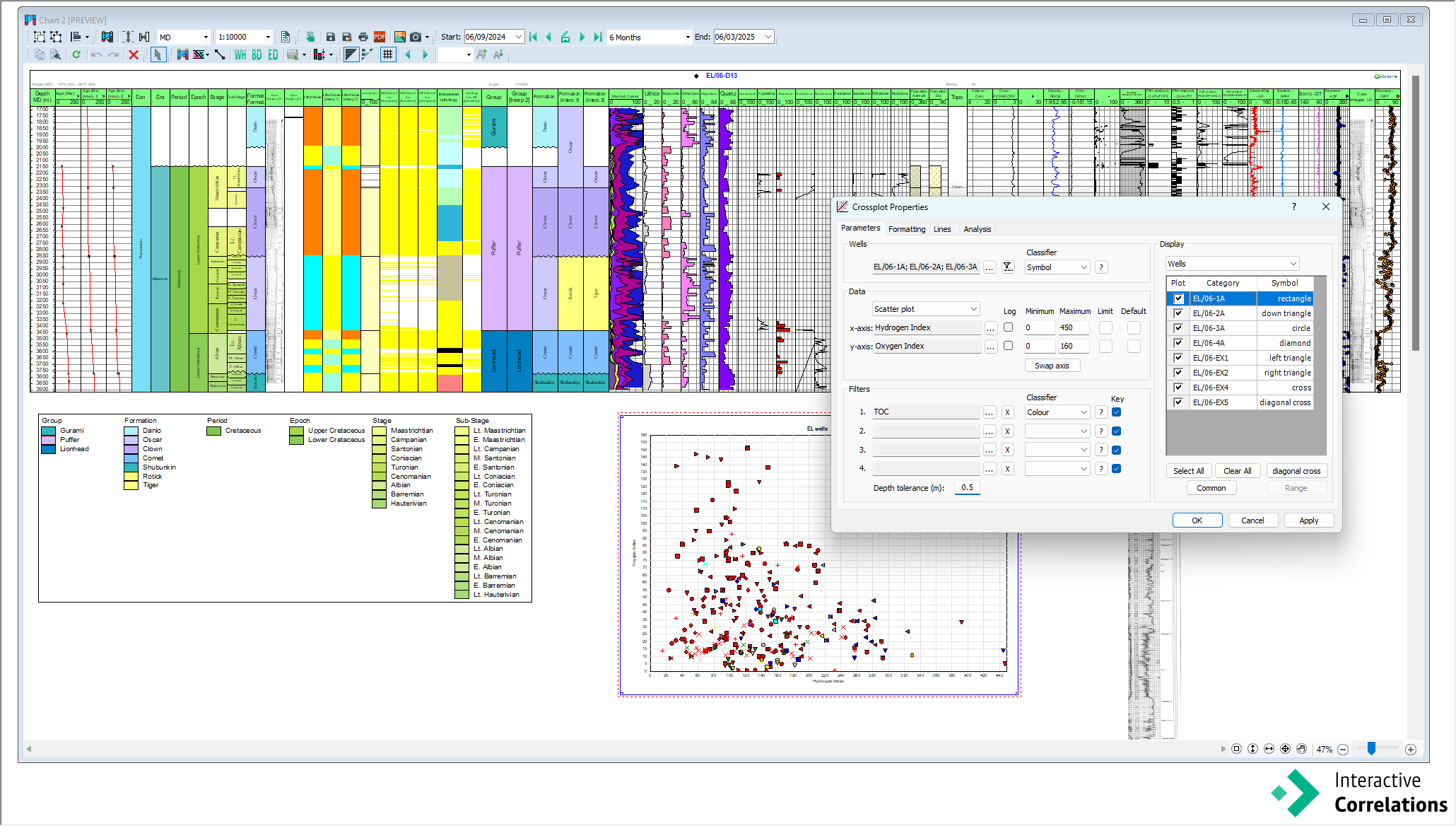Open the Scatter plot type dropdown
This screenshot has height=826, width=1456.
pyautogui.click(x=926, y=309)
